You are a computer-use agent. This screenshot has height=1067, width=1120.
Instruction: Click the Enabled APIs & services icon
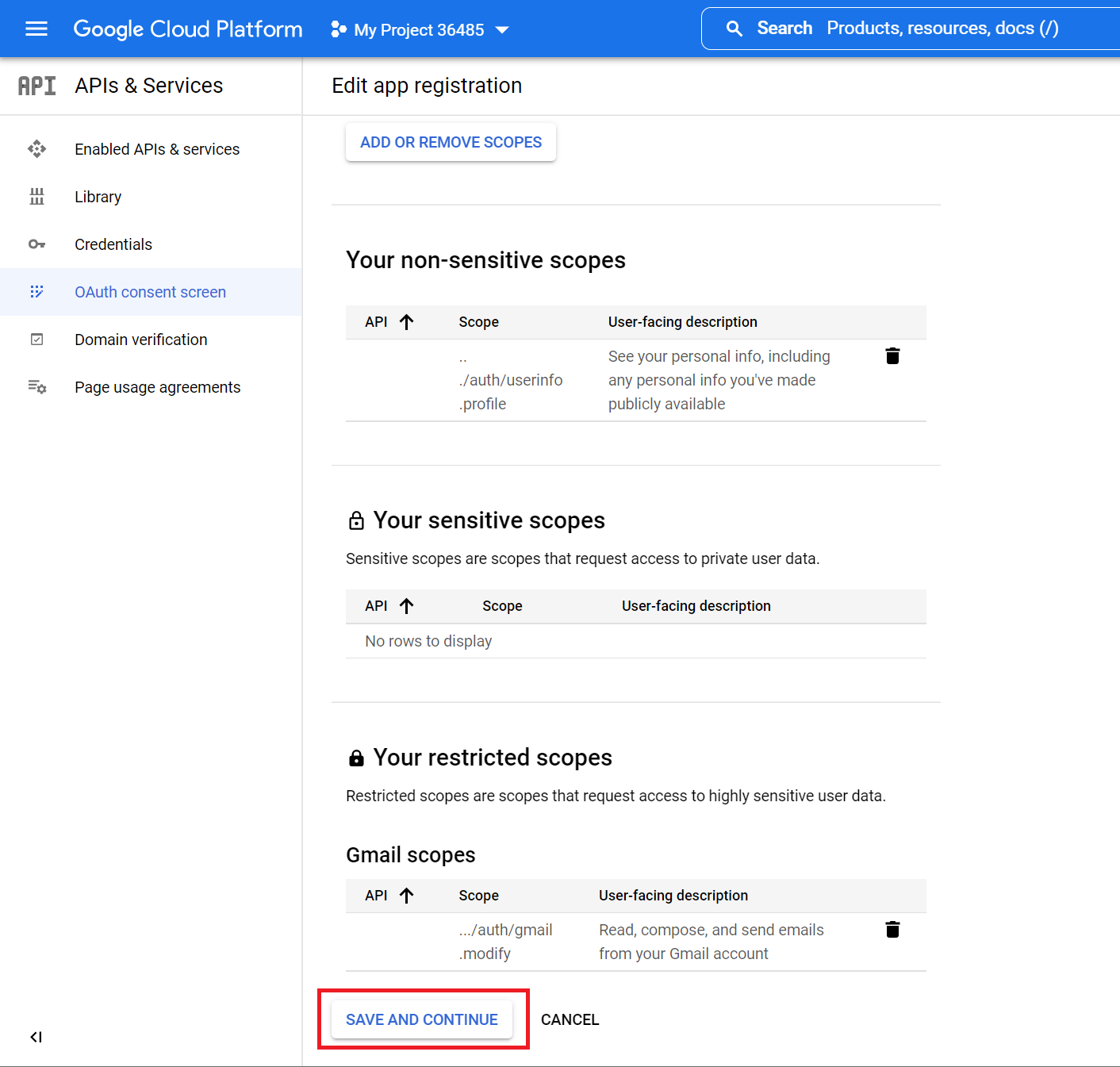tap(36, 149)
